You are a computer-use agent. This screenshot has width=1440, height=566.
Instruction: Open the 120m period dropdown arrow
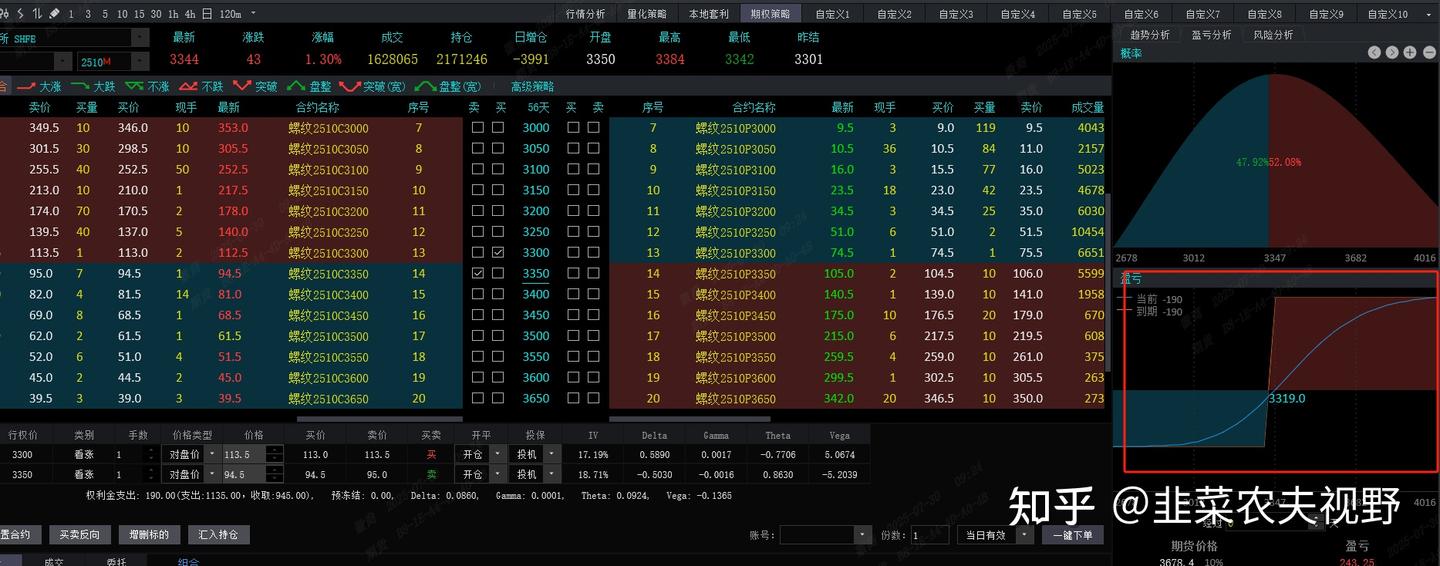pos(252,14)
